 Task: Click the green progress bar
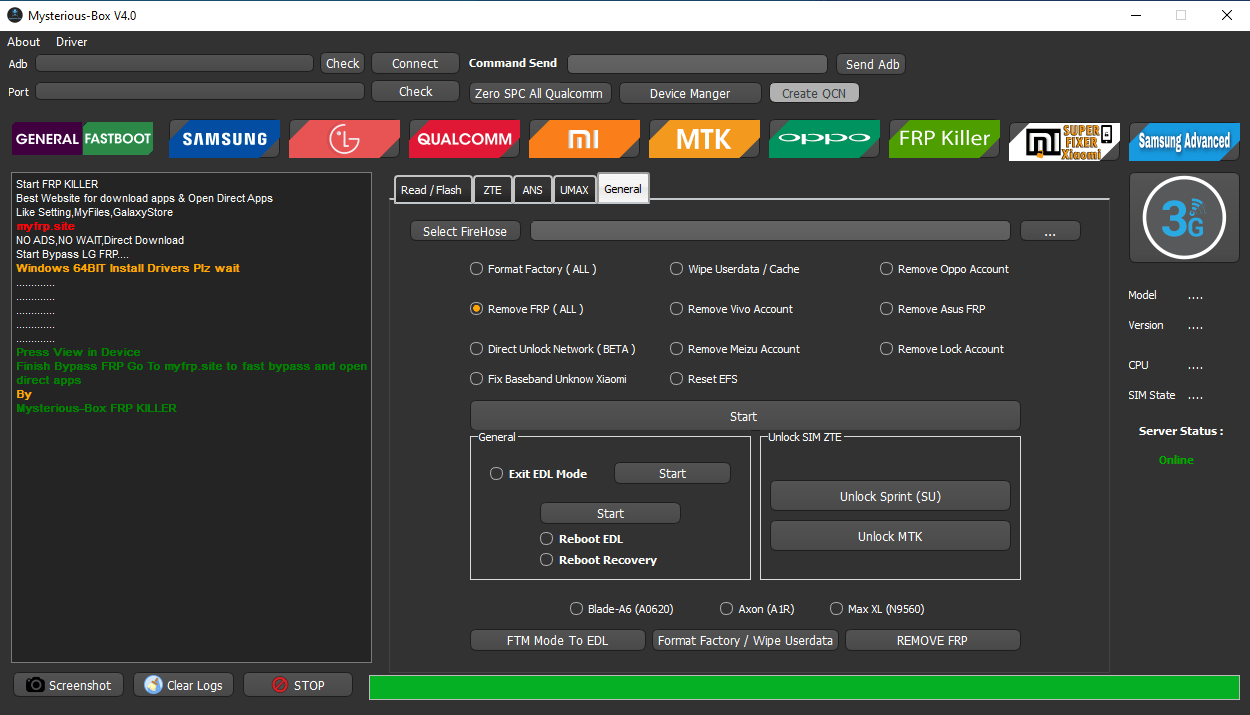pyautogui.click(x=805, y=687)
